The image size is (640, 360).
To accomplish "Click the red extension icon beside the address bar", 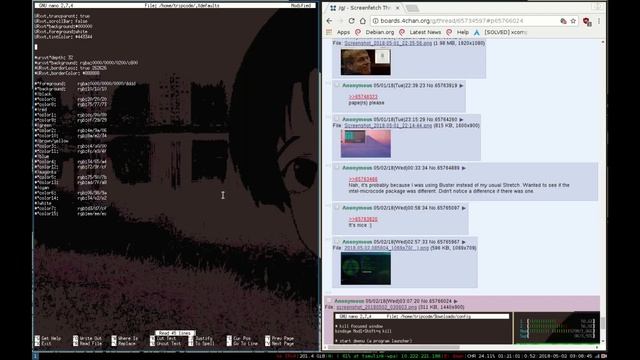I will (x=587, y=22).
